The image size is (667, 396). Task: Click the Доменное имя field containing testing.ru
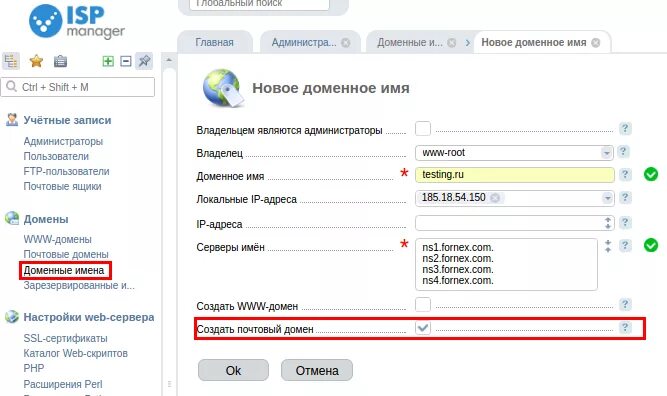coord(515,175)
